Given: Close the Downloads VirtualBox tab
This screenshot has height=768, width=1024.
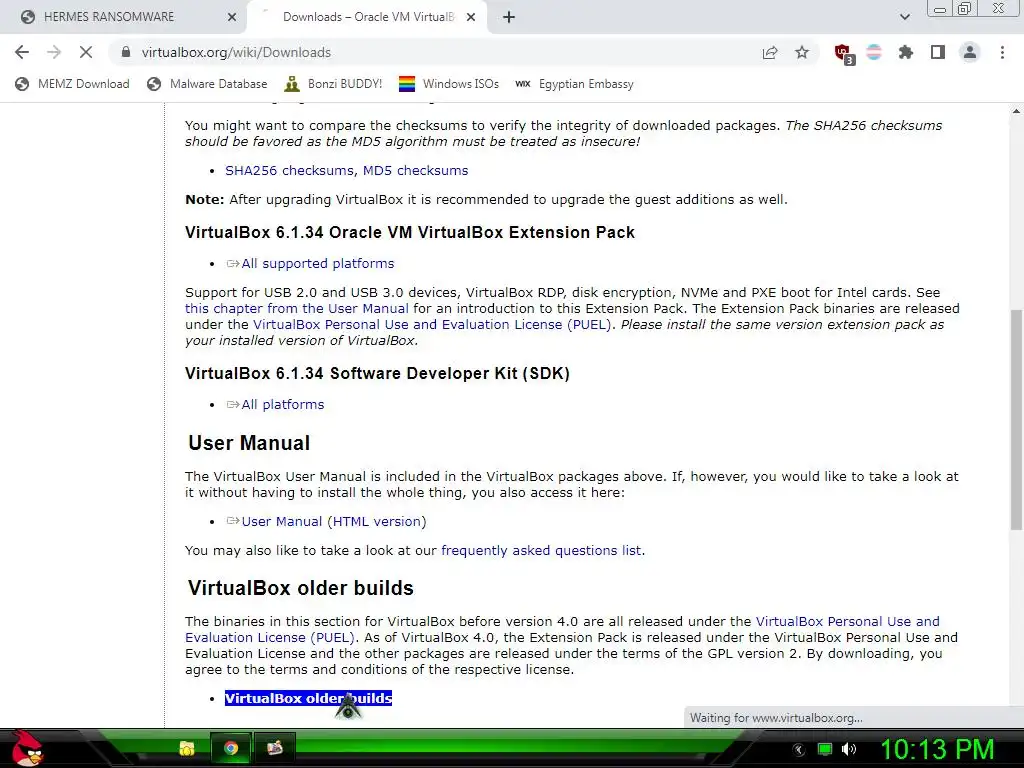Looking at the screenshot, I should pyautogui.click(x=471, y=18).
